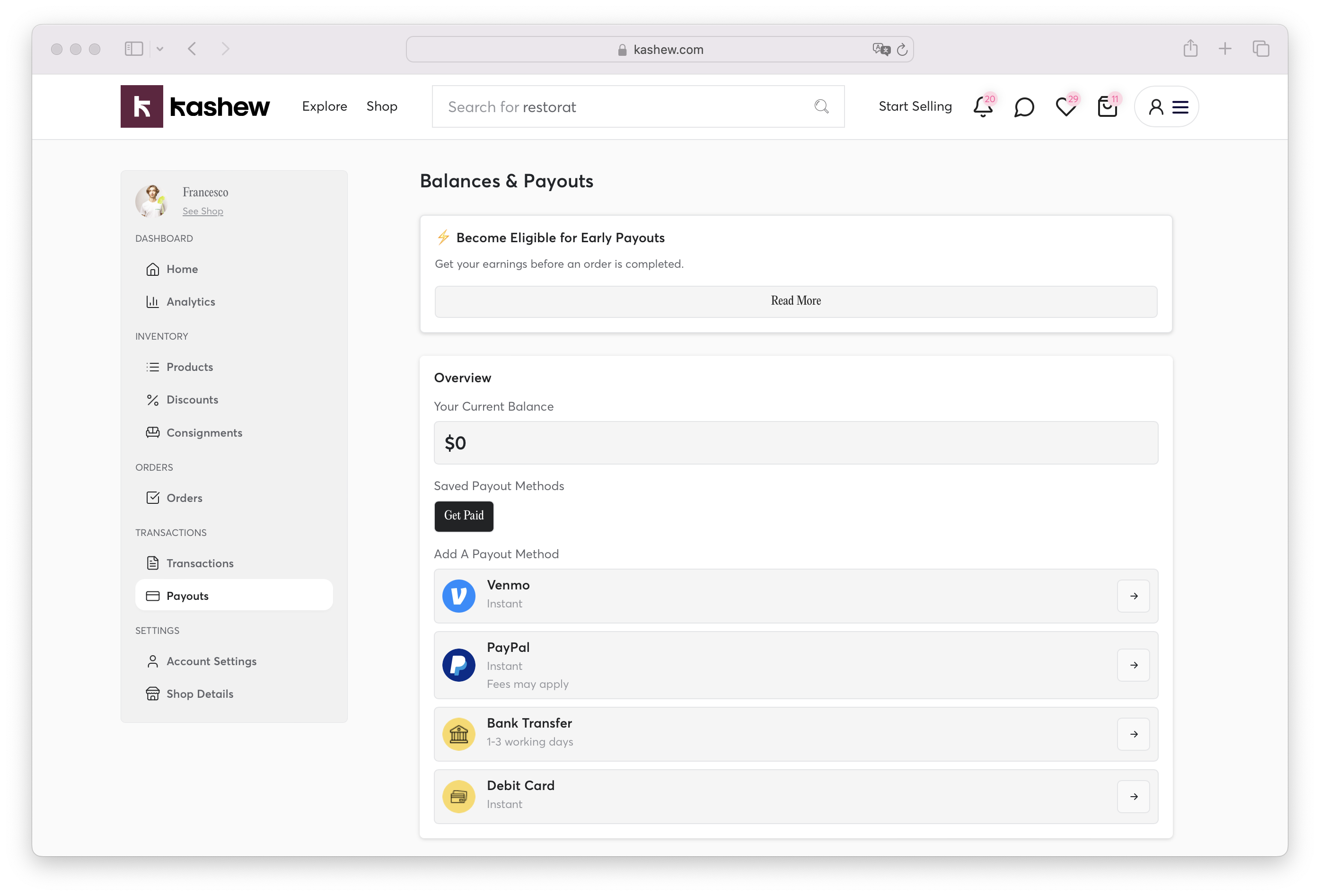Image resolution: width=1320 pixels, height=896 pixels.
Task: Expand the Bank Transfer payout arrow
Action: click(x=1133, y=734)
